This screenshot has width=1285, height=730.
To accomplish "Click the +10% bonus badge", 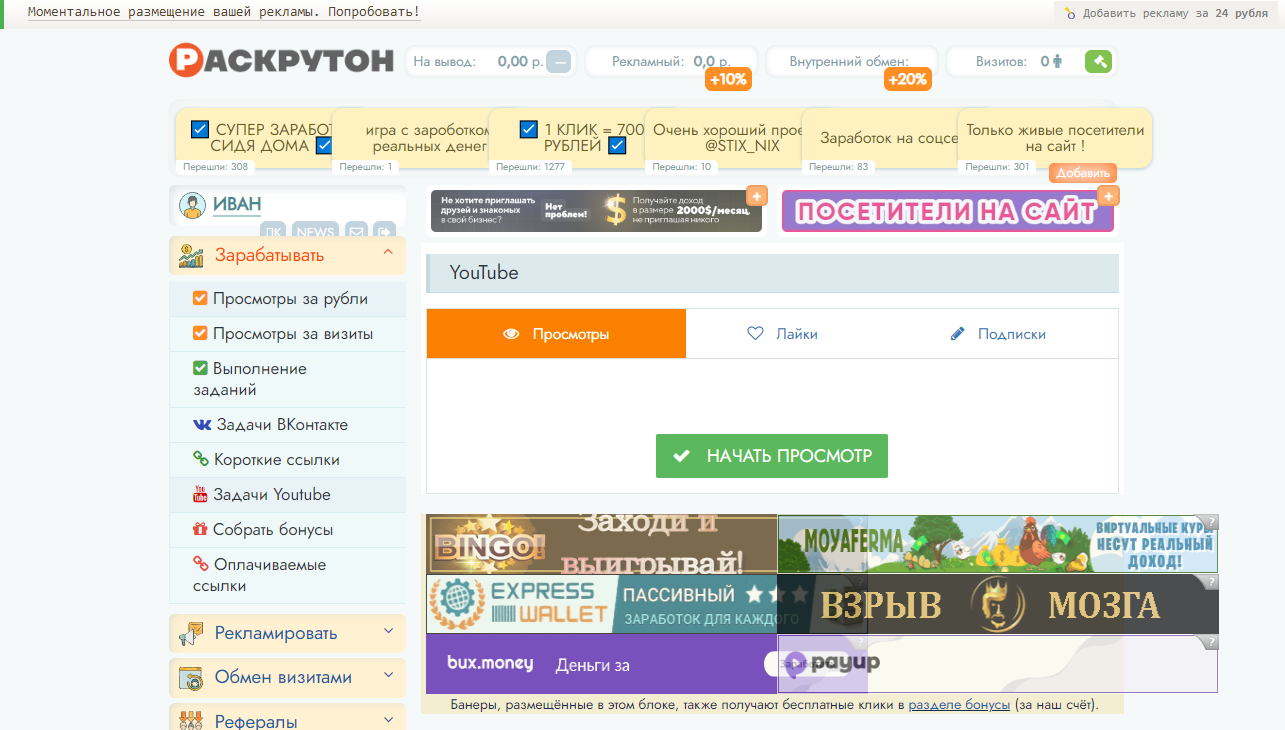I will (728, 80).
